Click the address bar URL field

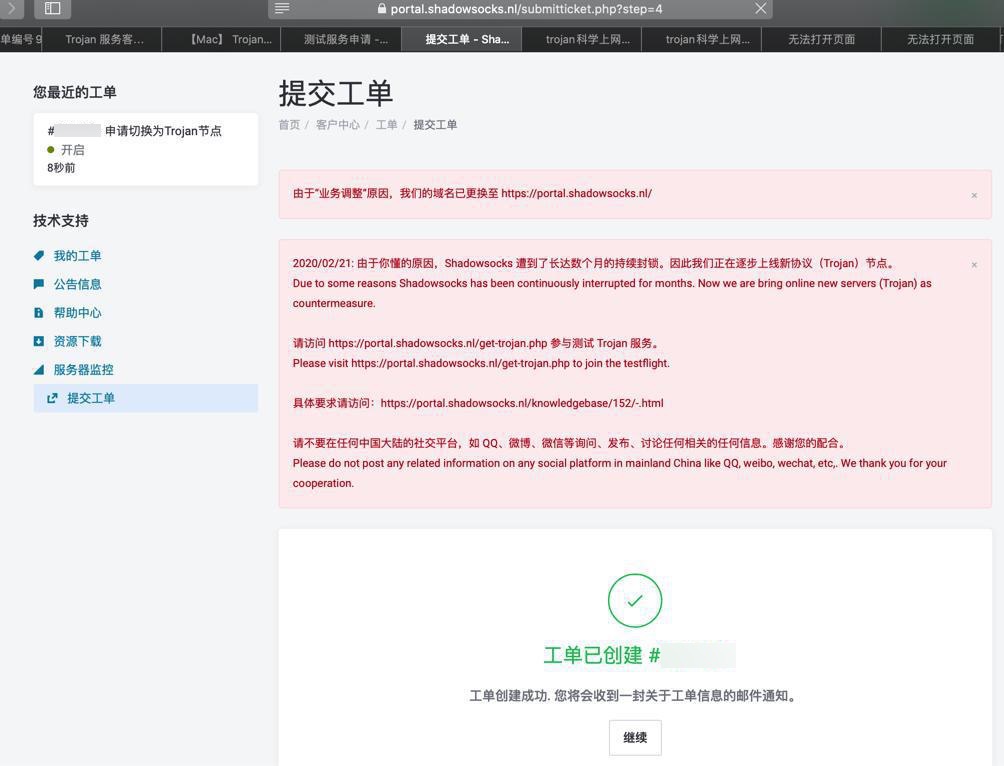(x=520, y=9)
